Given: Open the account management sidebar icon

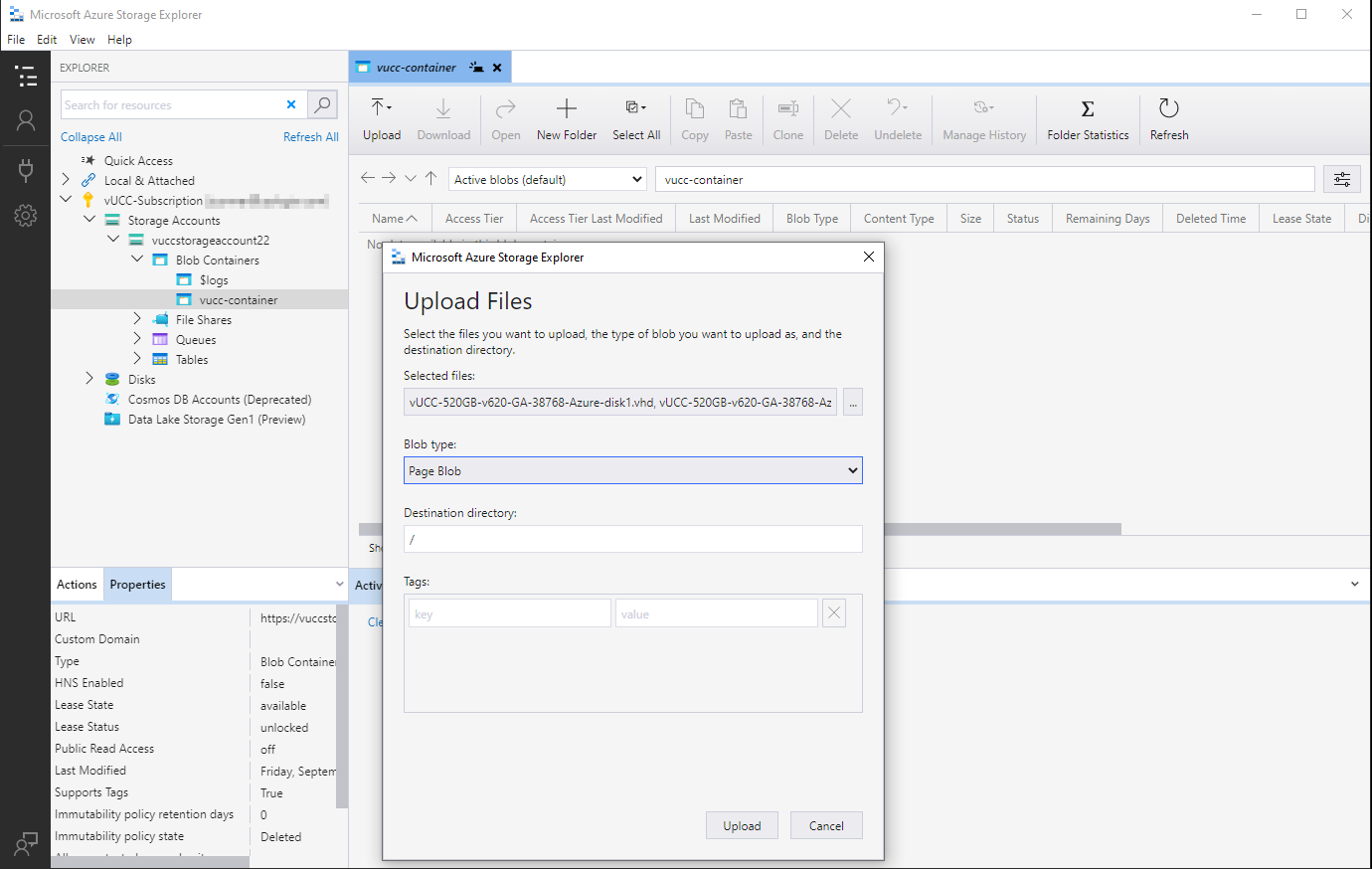Looking at the screenshot, I should click(26, 120).
